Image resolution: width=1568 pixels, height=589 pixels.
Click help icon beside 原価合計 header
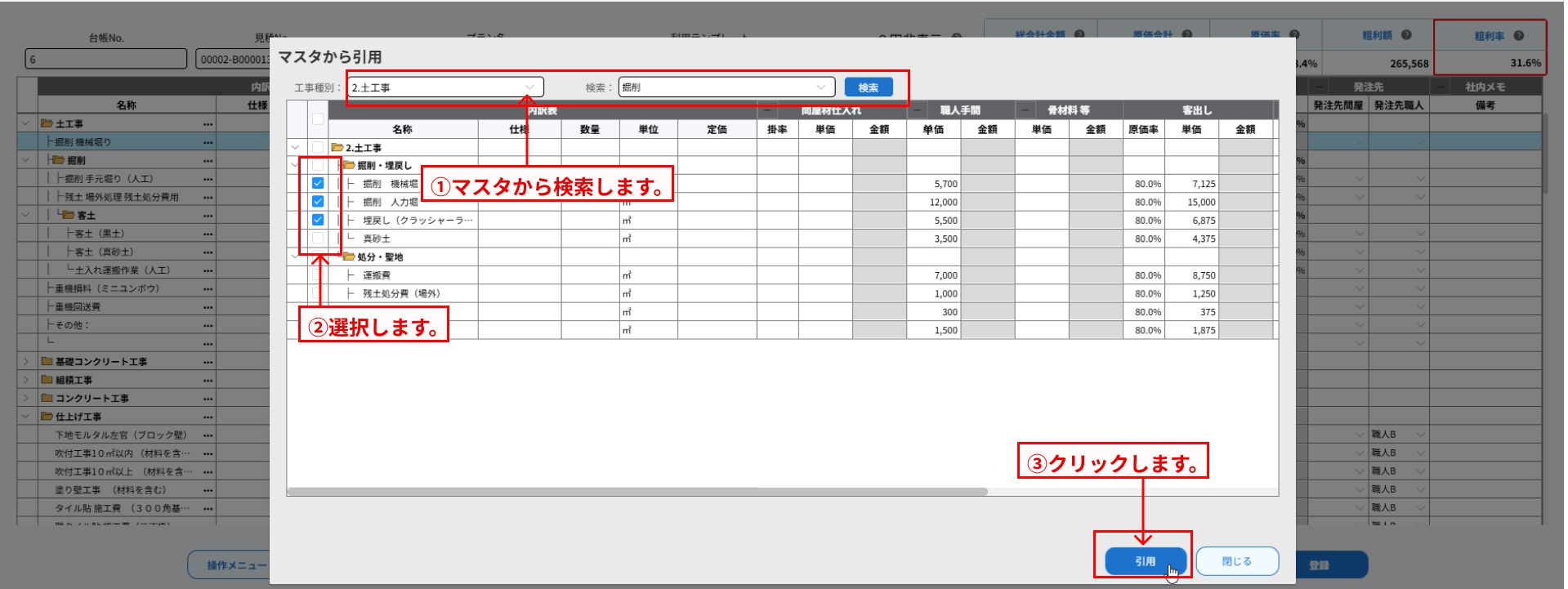(x=1187, y=34)
